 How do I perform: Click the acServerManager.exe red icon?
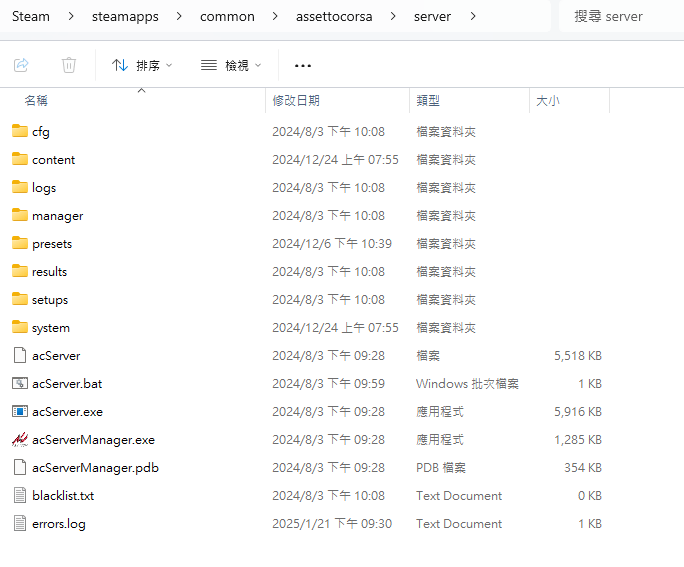coord(20,439)
